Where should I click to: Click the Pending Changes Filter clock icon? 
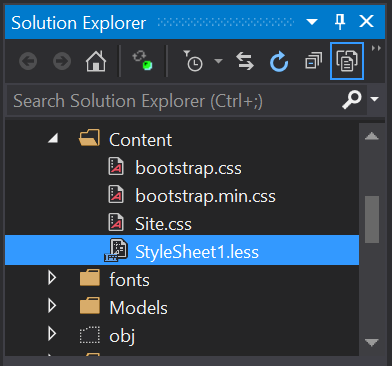[193, 61]
